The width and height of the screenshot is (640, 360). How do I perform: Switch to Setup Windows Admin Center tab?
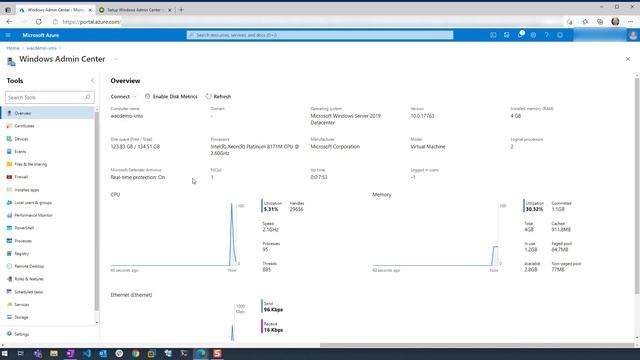click(x=136, y=10)
